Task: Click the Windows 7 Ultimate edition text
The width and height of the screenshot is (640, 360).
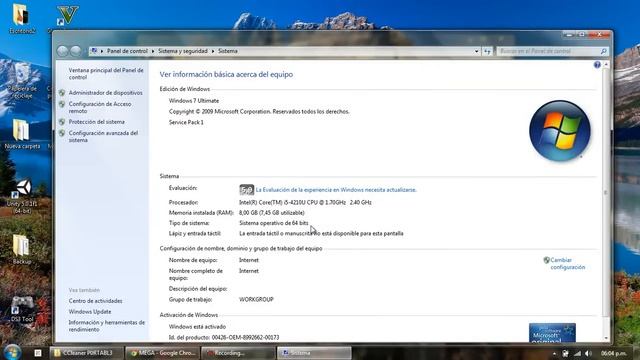Action: point(194,100)
